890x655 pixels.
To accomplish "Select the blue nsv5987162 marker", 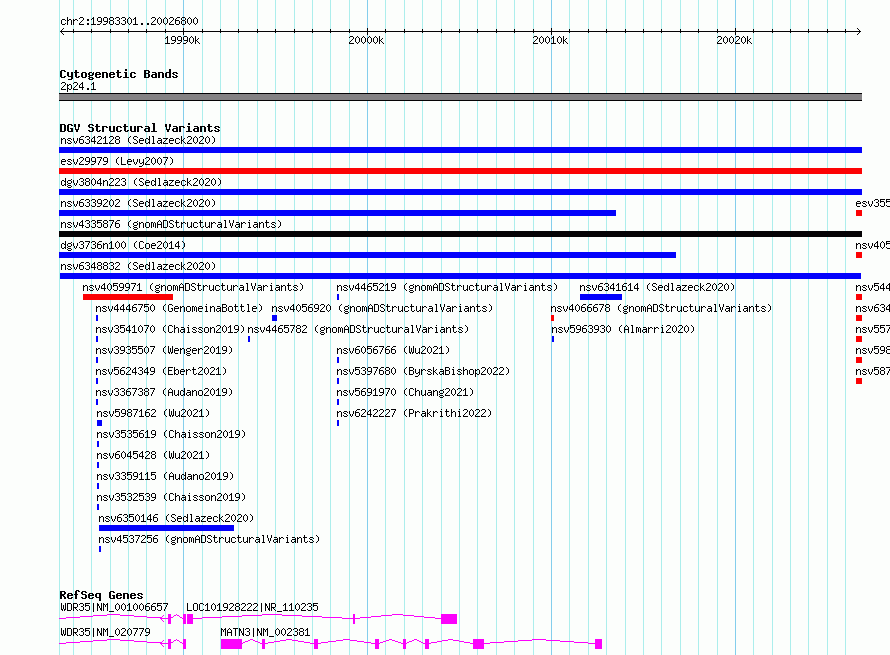I will tap(99, 423).
